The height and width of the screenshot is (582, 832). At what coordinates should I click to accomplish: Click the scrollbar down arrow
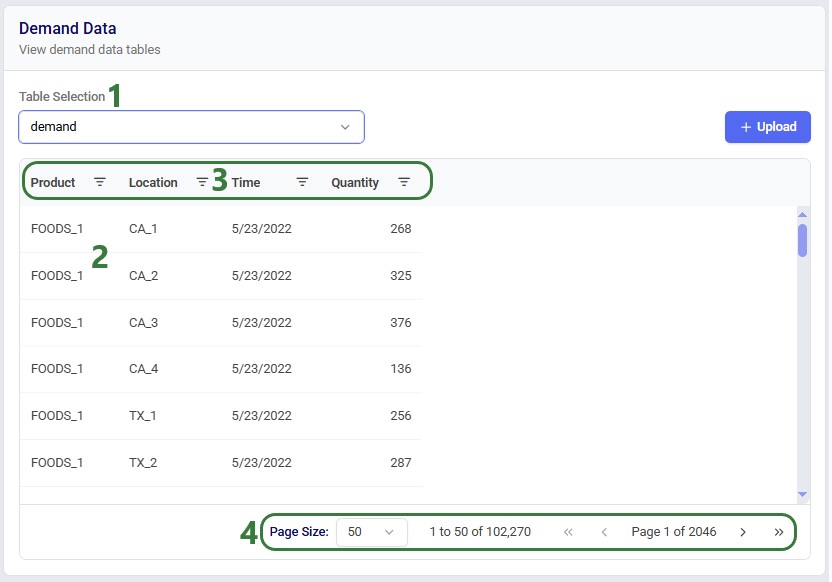tap(802, 494)
